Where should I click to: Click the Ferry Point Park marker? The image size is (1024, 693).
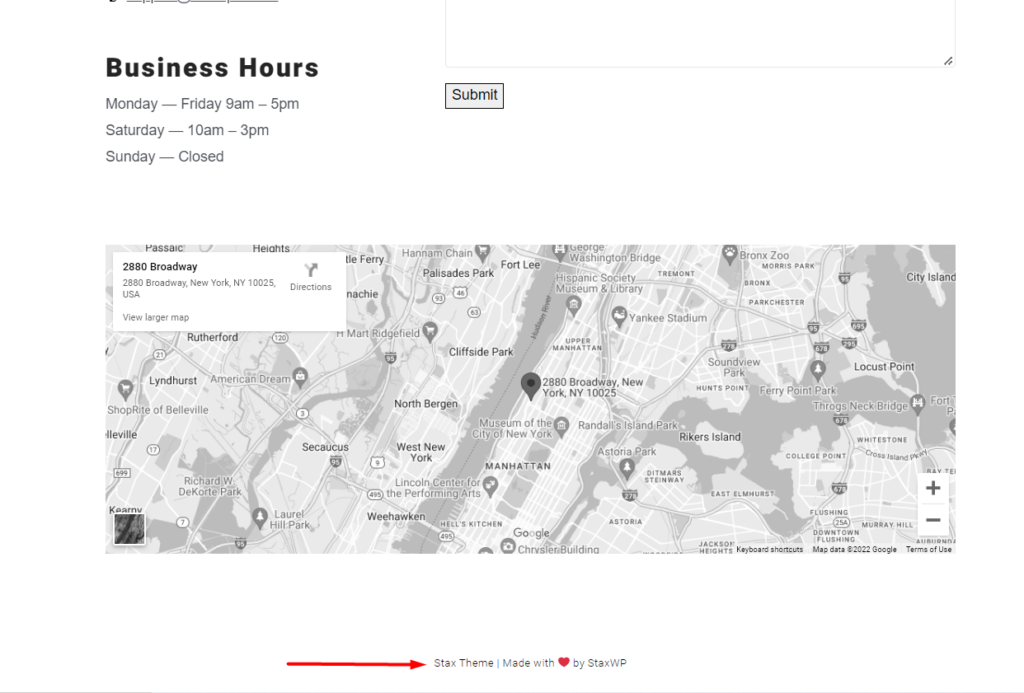pos(817,370)
